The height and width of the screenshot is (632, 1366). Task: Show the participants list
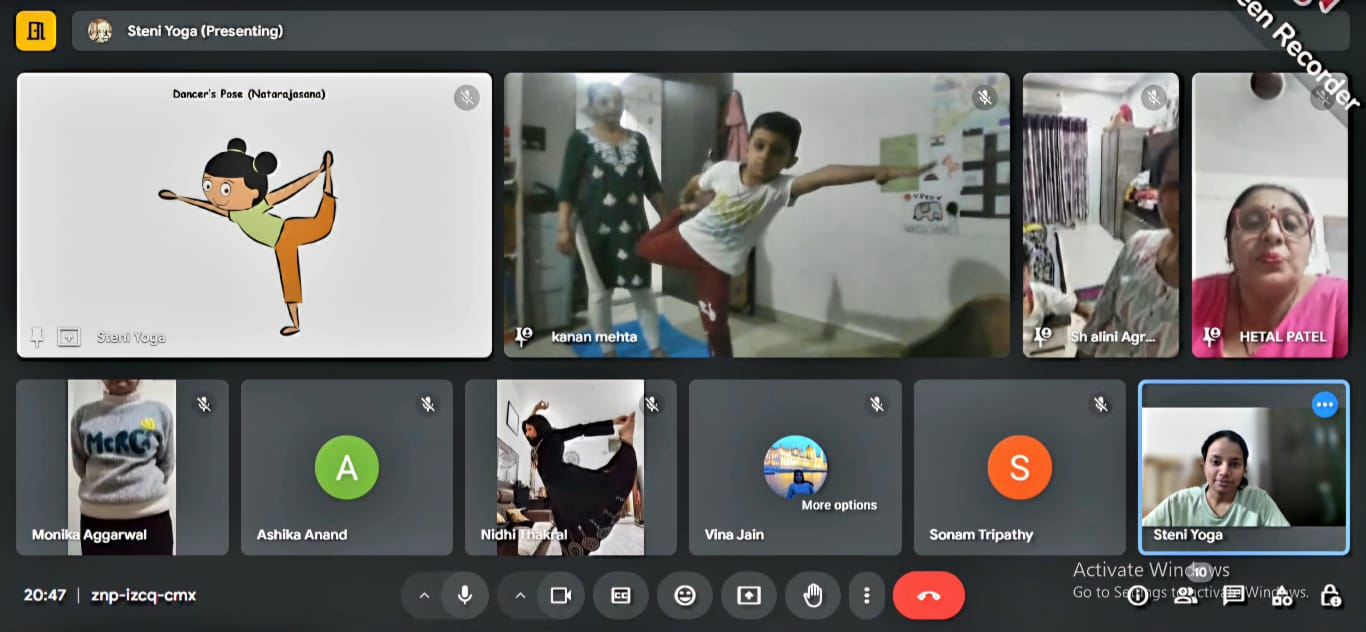tap(1186, 595)
